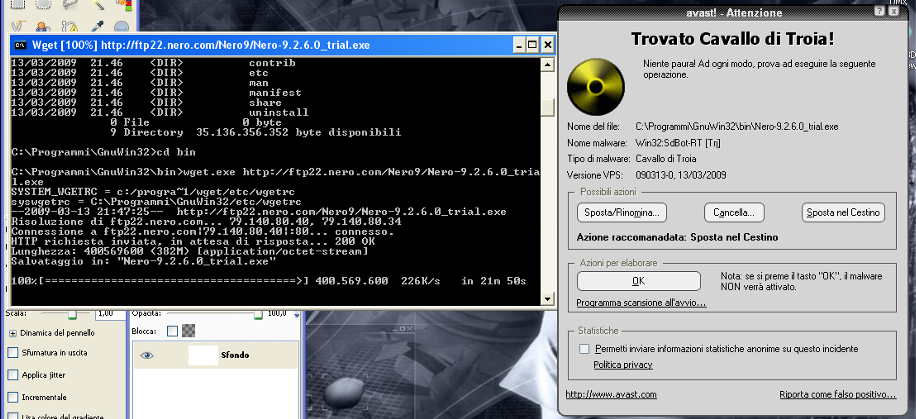Click the OK button in avast! alert
Image resolution: width=916 pixels, height=419 pixels.
point(639,281)
